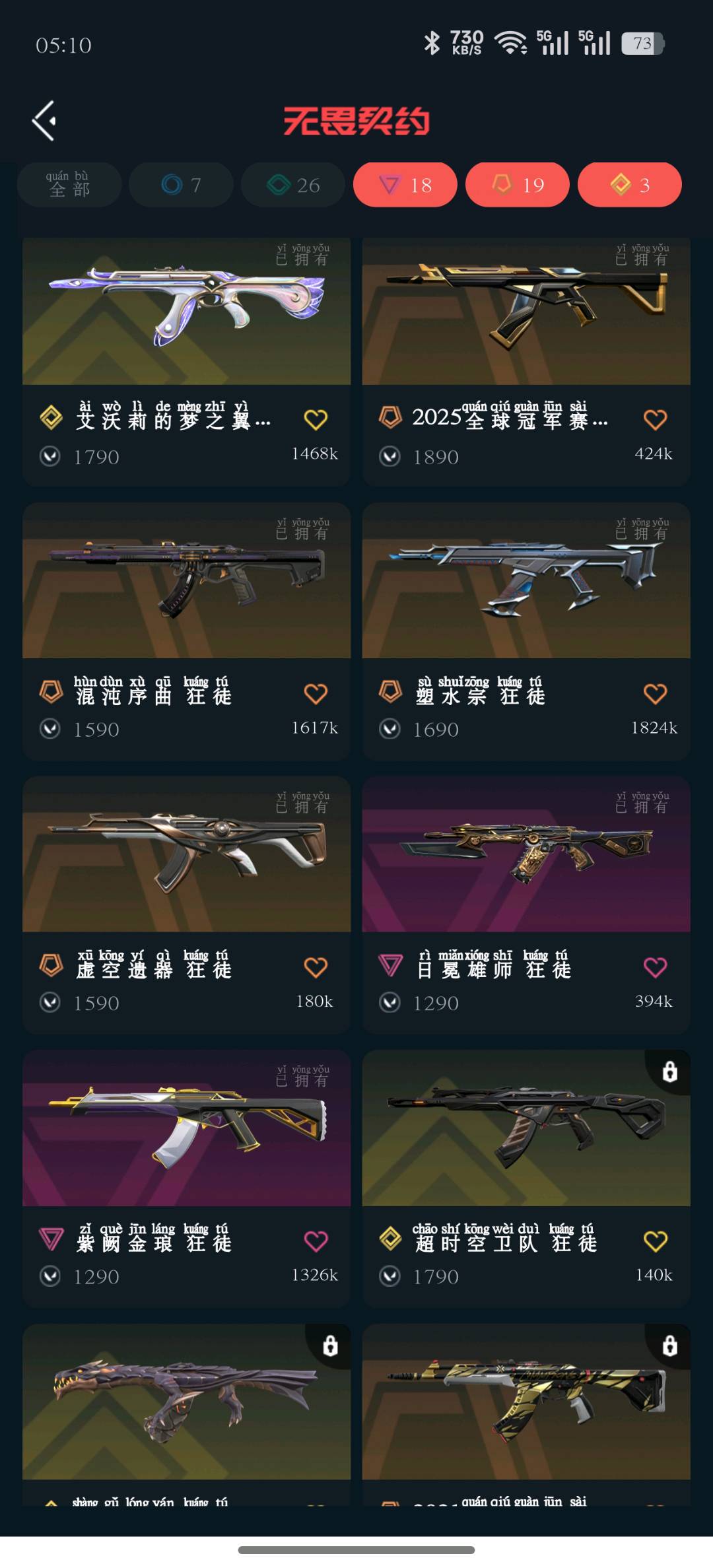Tap VP currency icon beside 1590 混沌序曲
This screenshot has width=713, height=1568.
(50, 729)
